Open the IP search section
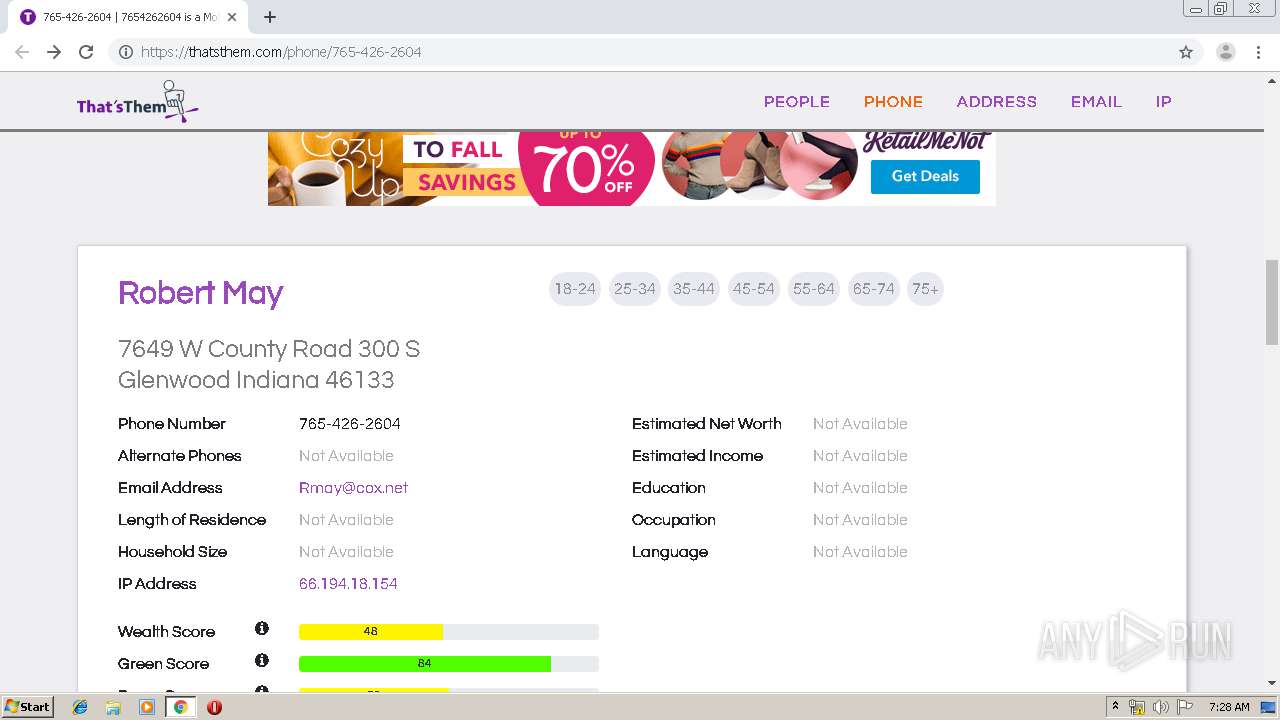Image resolution: width=1280 pixels, height=720 pixels. click(1163, 102)
